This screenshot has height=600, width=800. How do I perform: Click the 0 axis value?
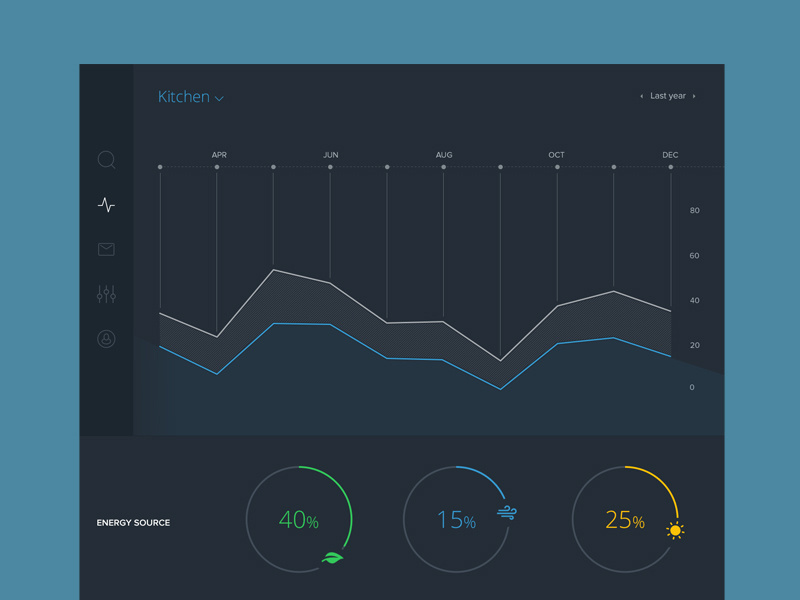pyautogui.click(x=692, y=387)
